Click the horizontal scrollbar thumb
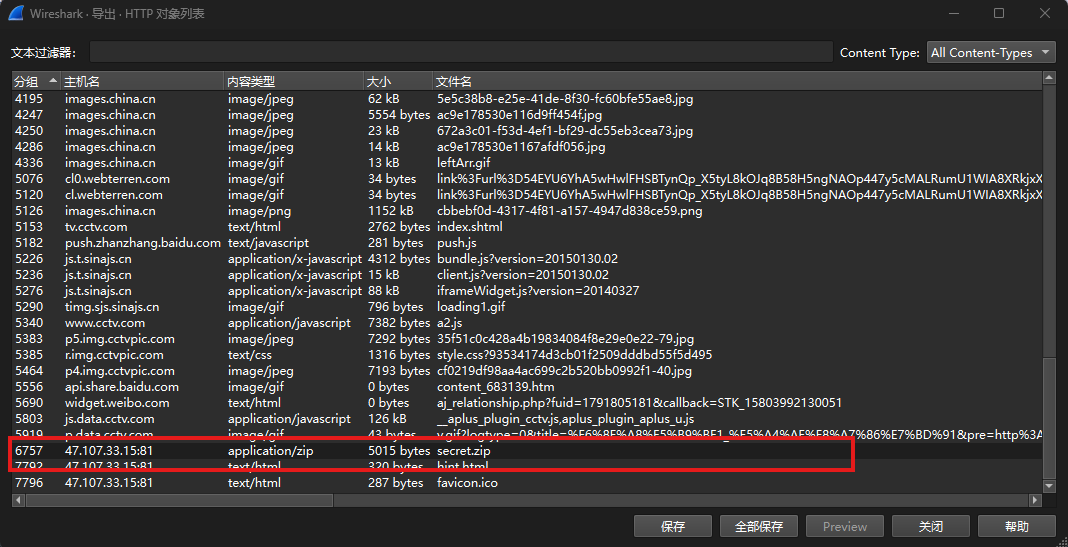The image size is (1068, 547). (x=179, y=500)
